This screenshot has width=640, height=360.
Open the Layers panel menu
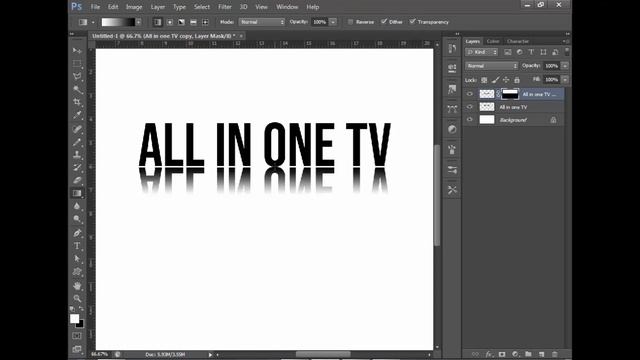coord(566,41)
